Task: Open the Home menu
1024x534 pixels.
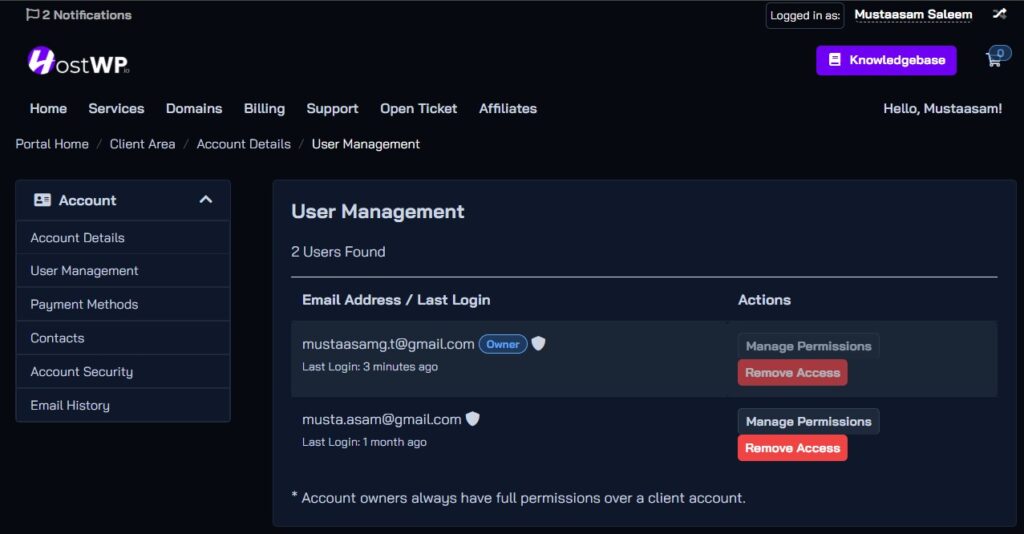Action: pyautogui.click(x=48, y=108)
